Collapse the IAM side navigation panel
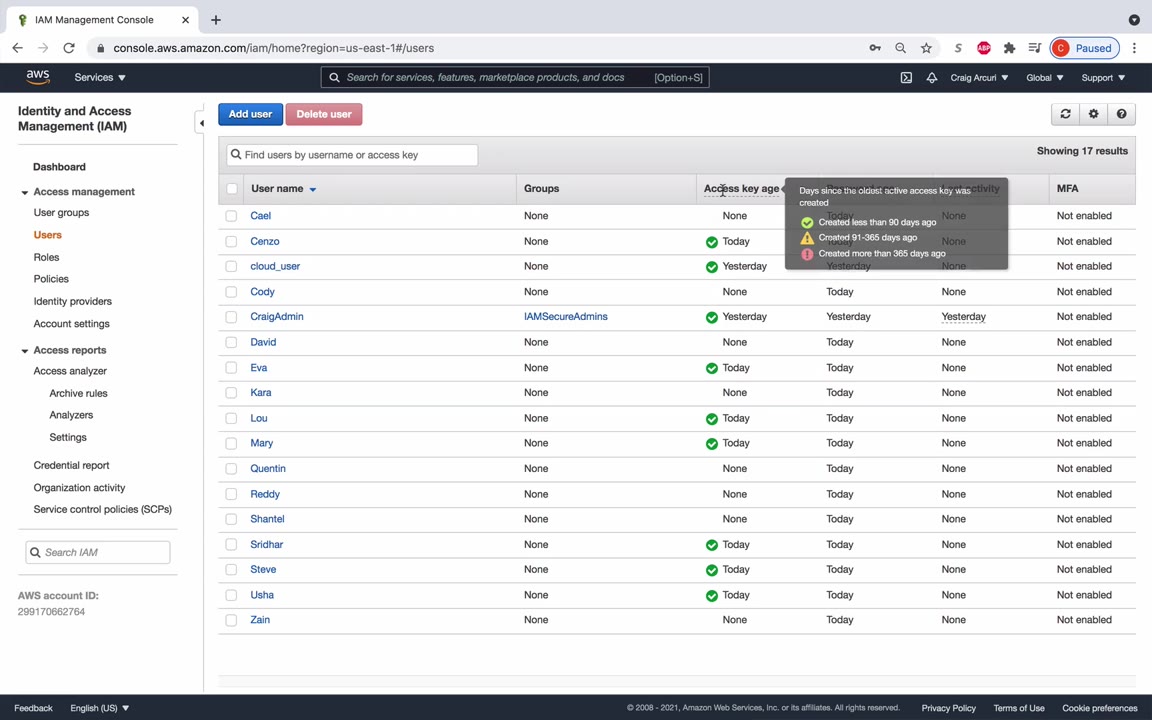This screenshot has height=720, width=1152. (201, 123)
